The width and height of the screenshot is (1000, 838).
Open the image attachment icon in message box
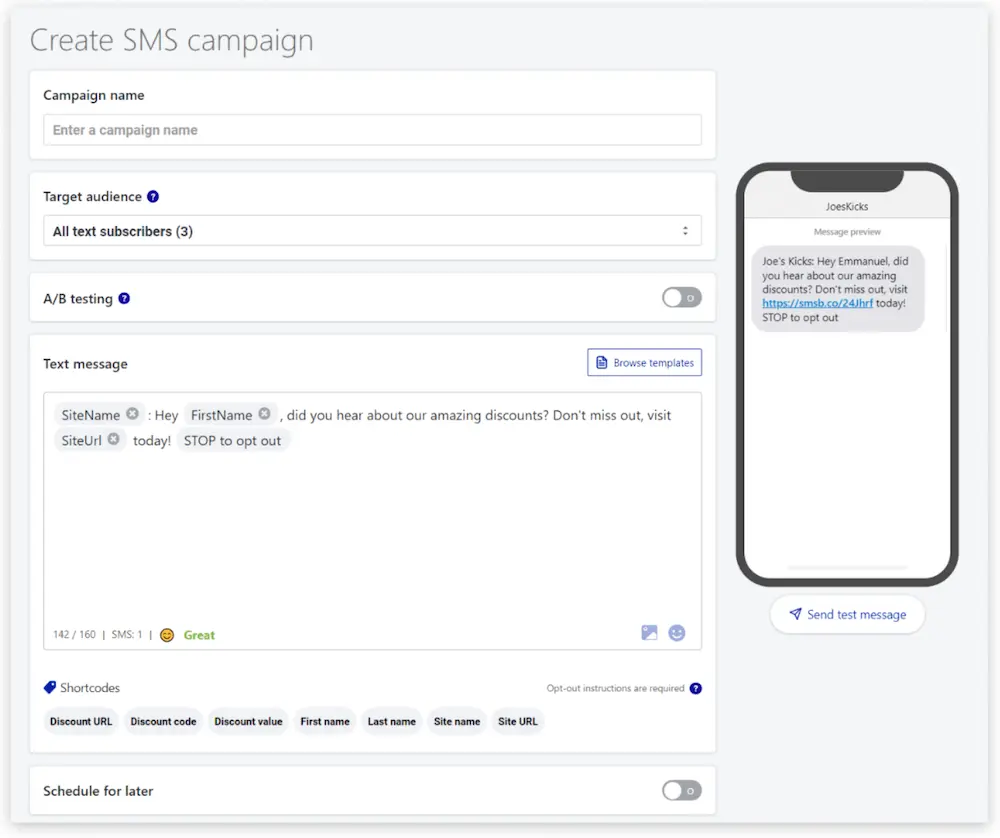pyautogui.click(x=649, y=633)
